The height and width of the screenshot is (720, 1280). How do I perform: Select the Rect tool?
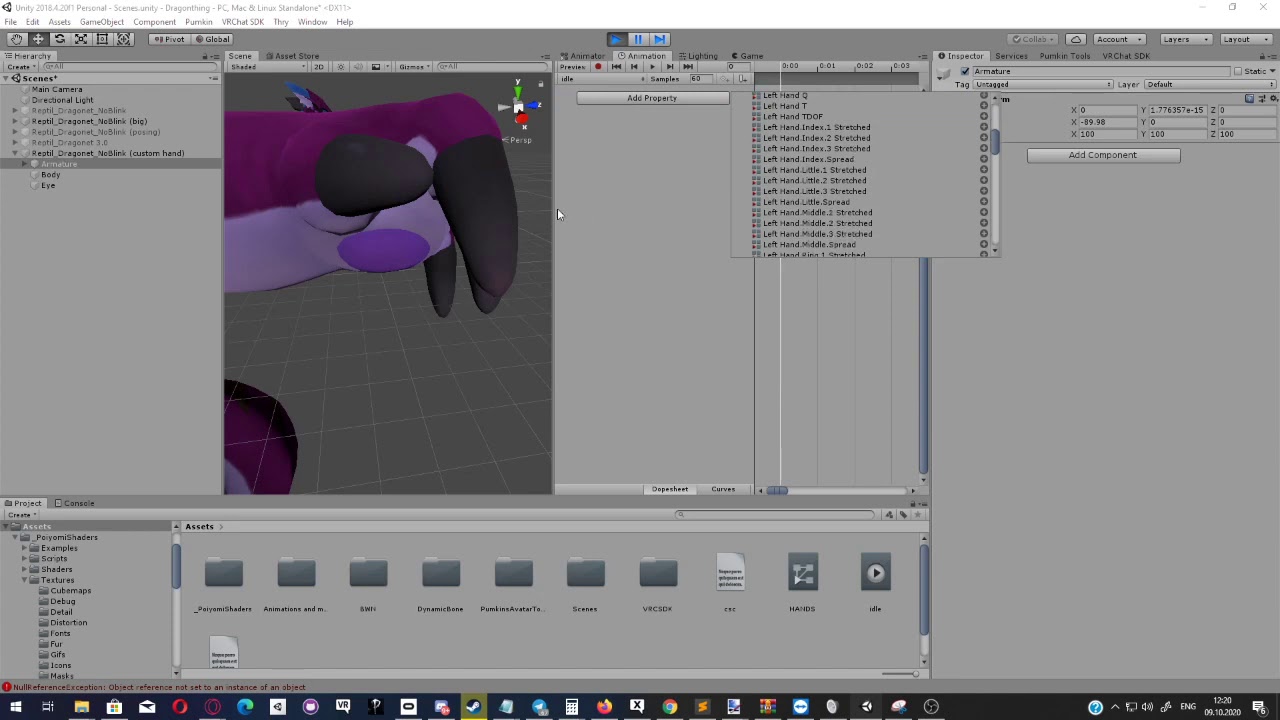[102, 39]
